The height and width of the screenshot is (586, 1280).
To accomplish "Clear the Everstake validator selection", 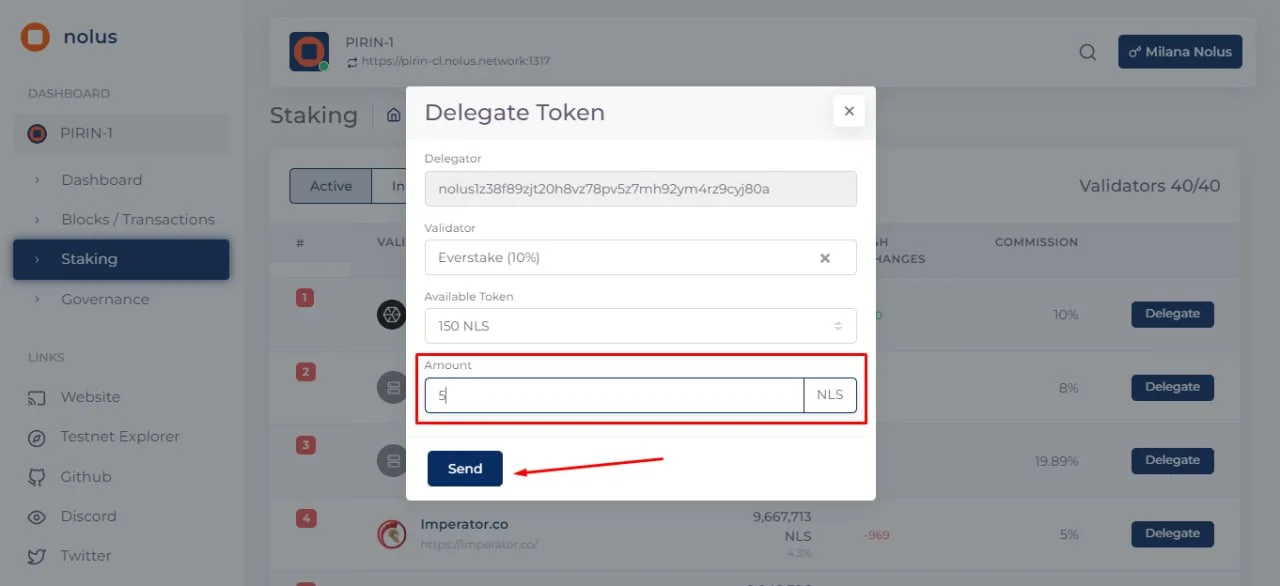I will (825, 257).
